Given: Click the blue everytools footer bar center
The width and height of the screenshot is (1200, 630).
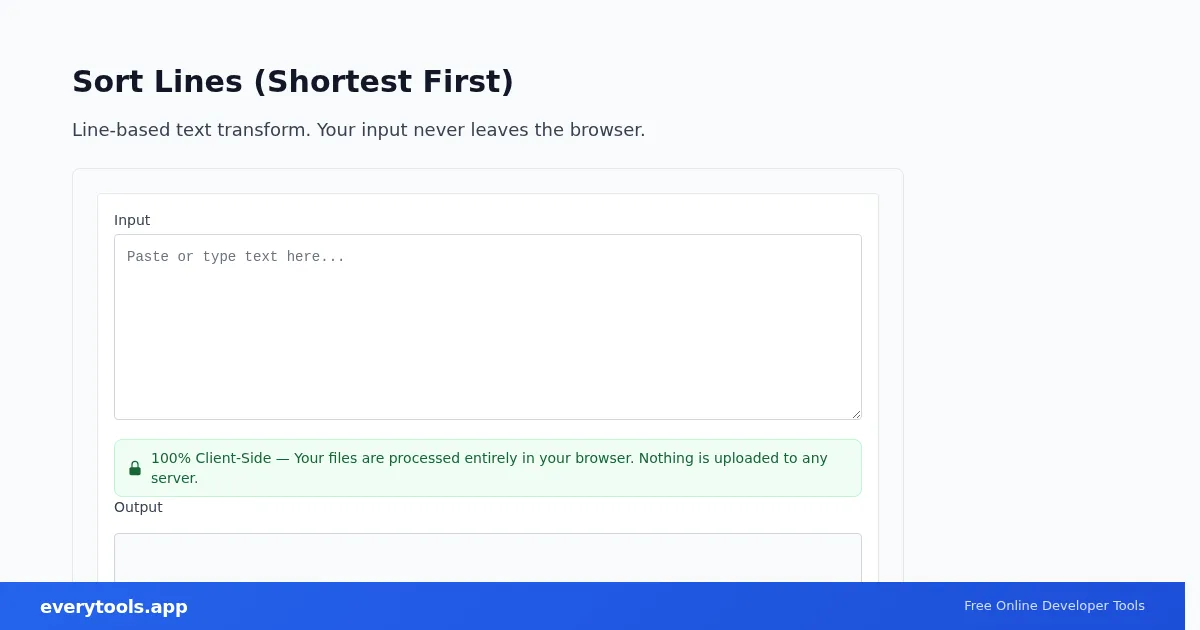Looking at the screenshot, I should pyautogui.click(x=592, y=606).
